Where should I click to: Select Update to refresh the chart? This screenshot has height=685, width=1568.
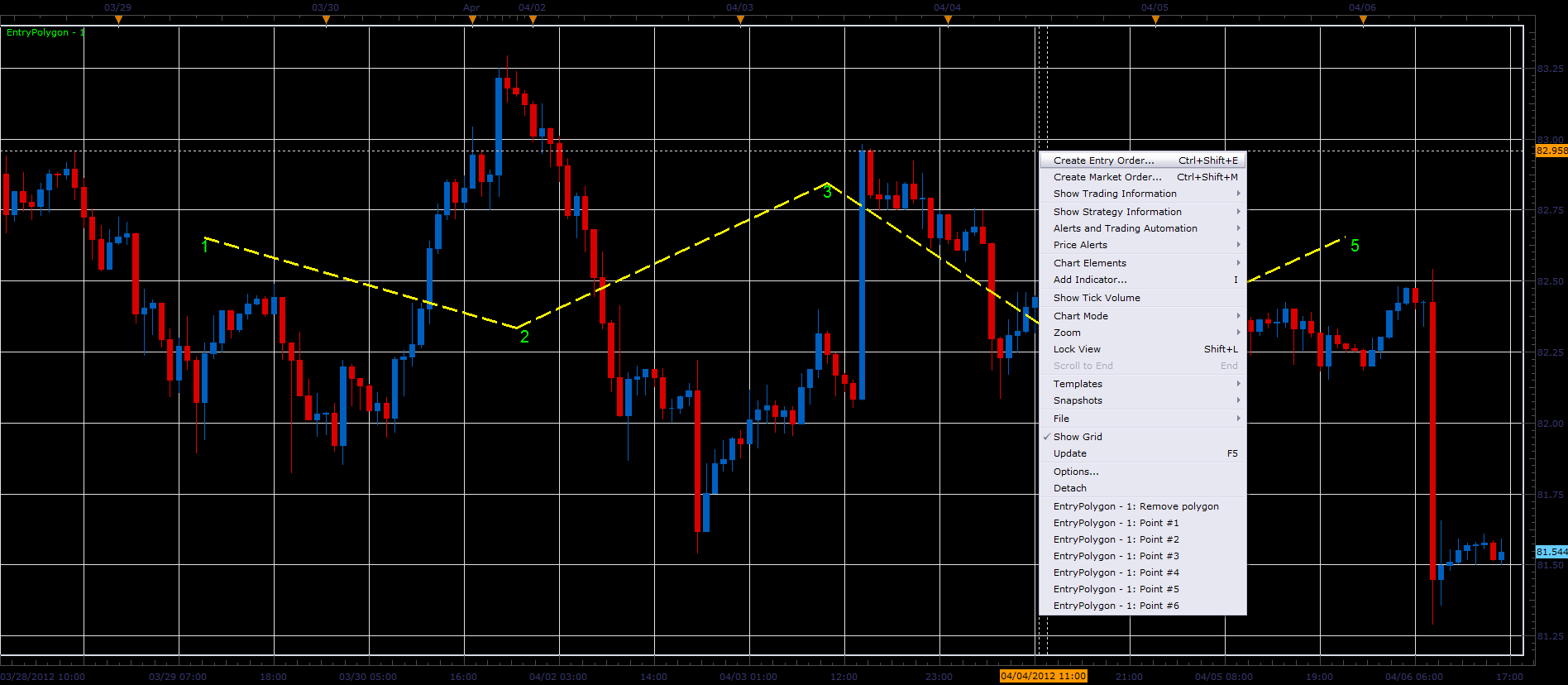tap(1142, 453)
